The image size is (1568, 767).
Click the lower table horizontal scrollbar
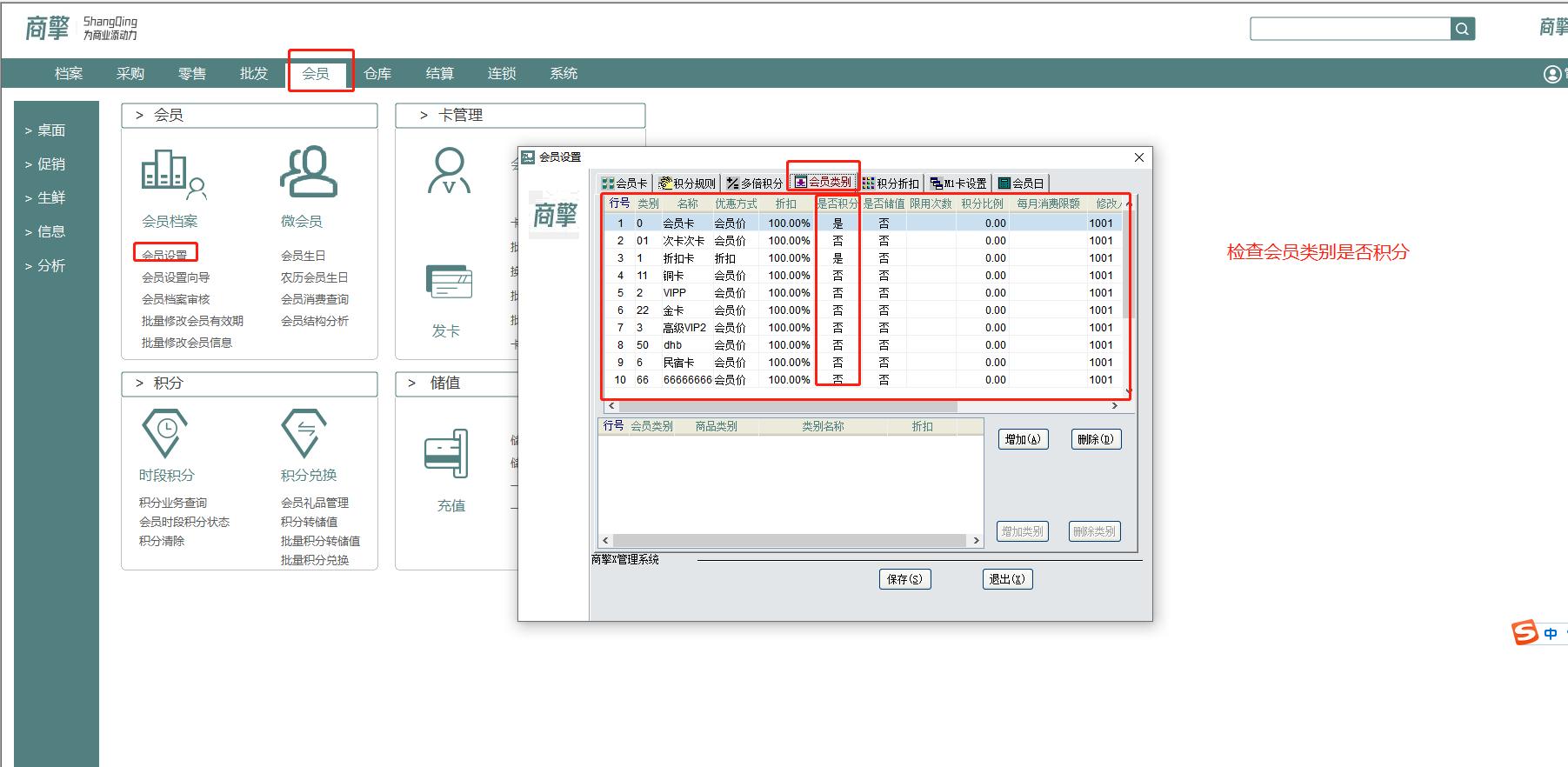pos(791,540)
